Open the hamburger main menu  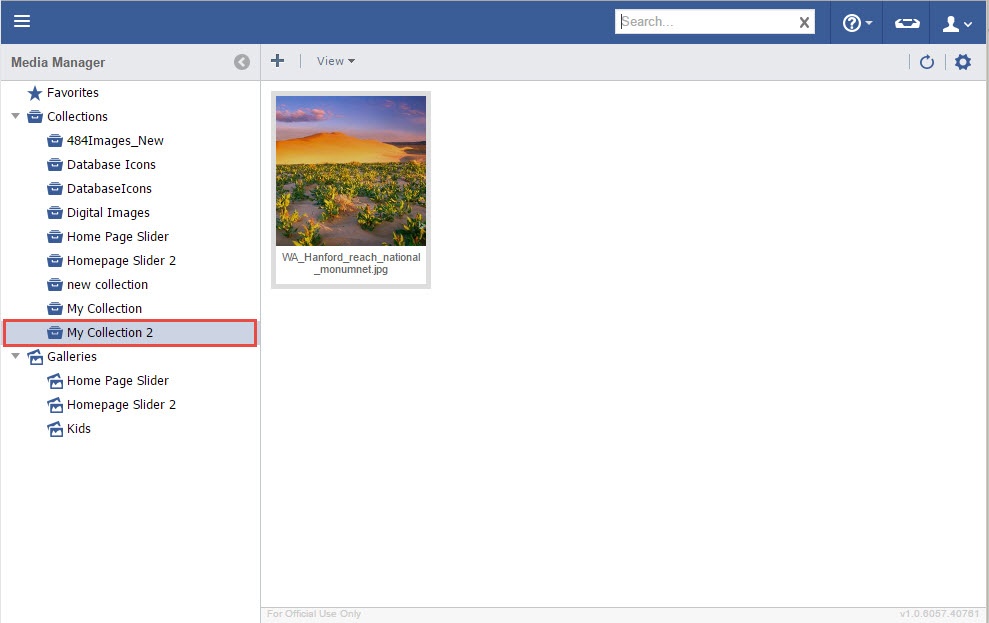coord(22,21)
